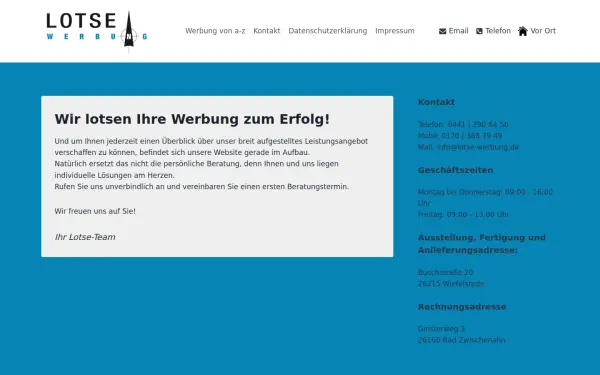Click the Ausstellung, Fertigung und Anlieferungsadresse heading

482,244
